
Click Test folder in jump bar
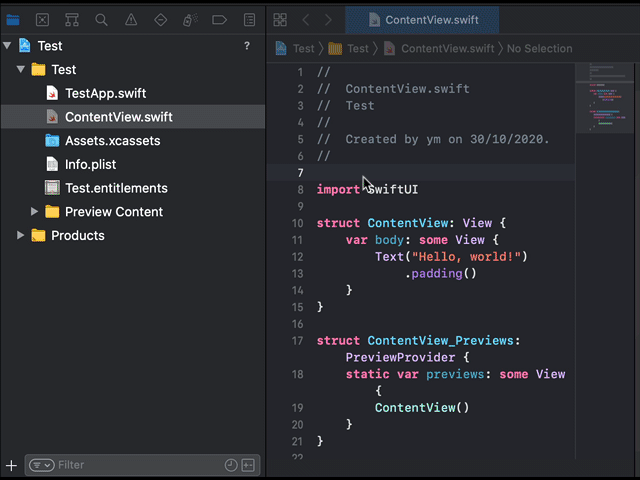(x=349, y=48)
